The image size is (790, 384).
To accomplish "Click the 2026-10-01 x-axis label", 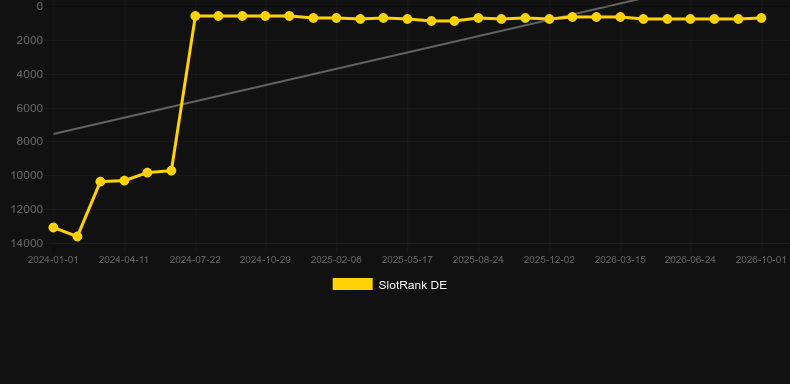I will click(x=761, y=260).
